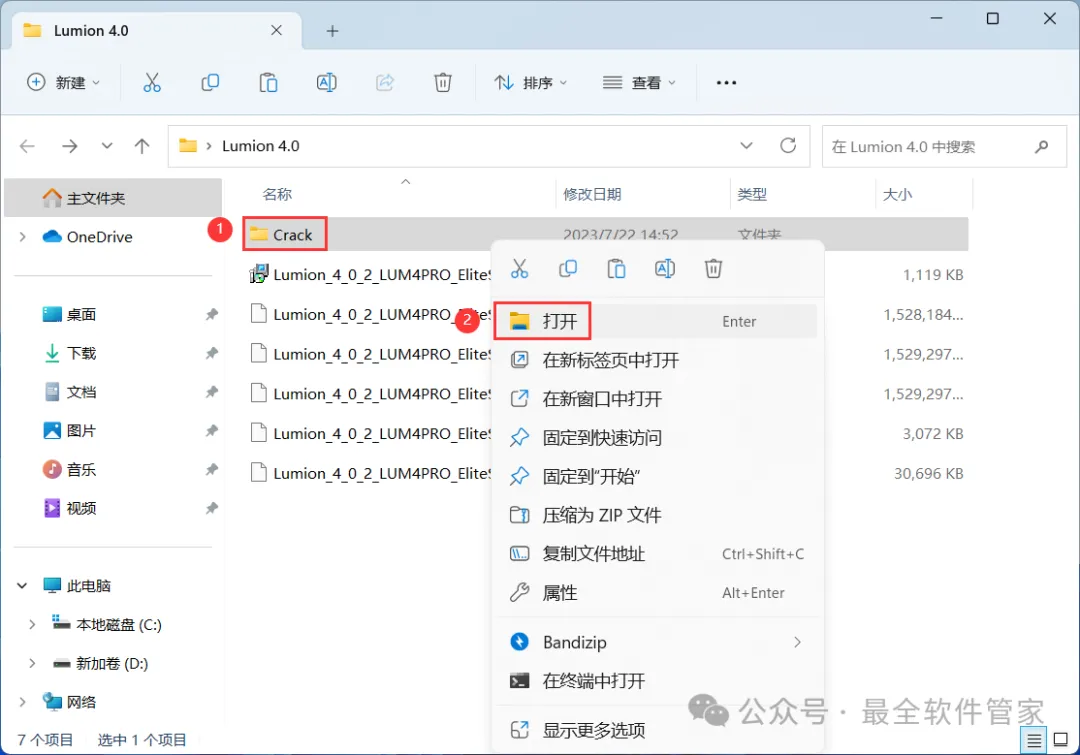Select 显示更多选项 menu entry

click(x=657, y=730)
